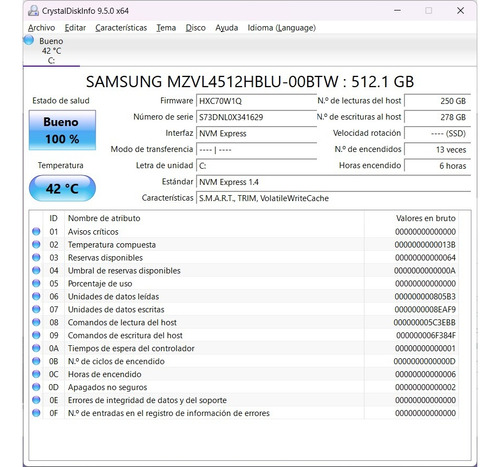Close the CrystalDiskInfo window
Viewport: 500px width, 467px height.
(460, 11)
